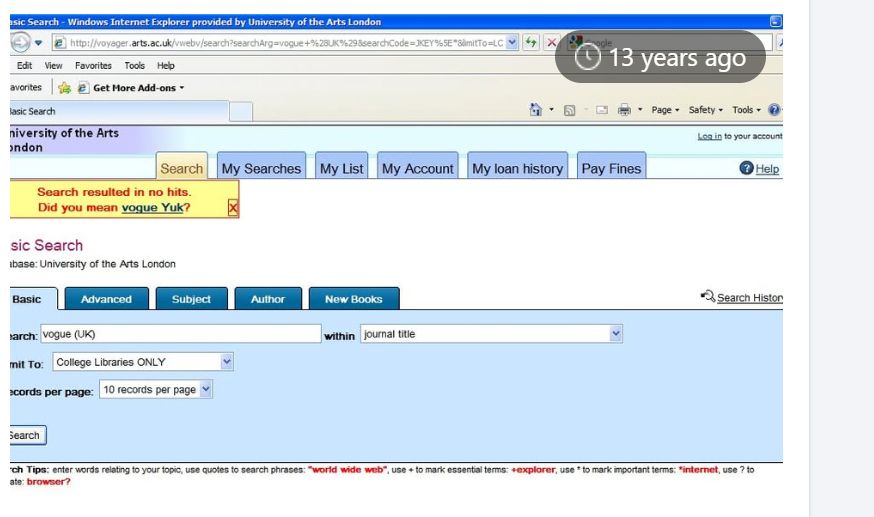Open the View menu
The image size is (874, 517).
(x=54, y=66)
